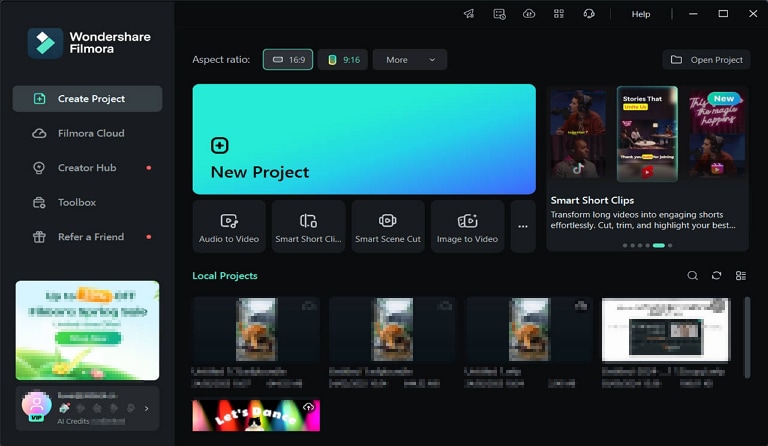Open the message center icon in title bar

click(499, 14)
